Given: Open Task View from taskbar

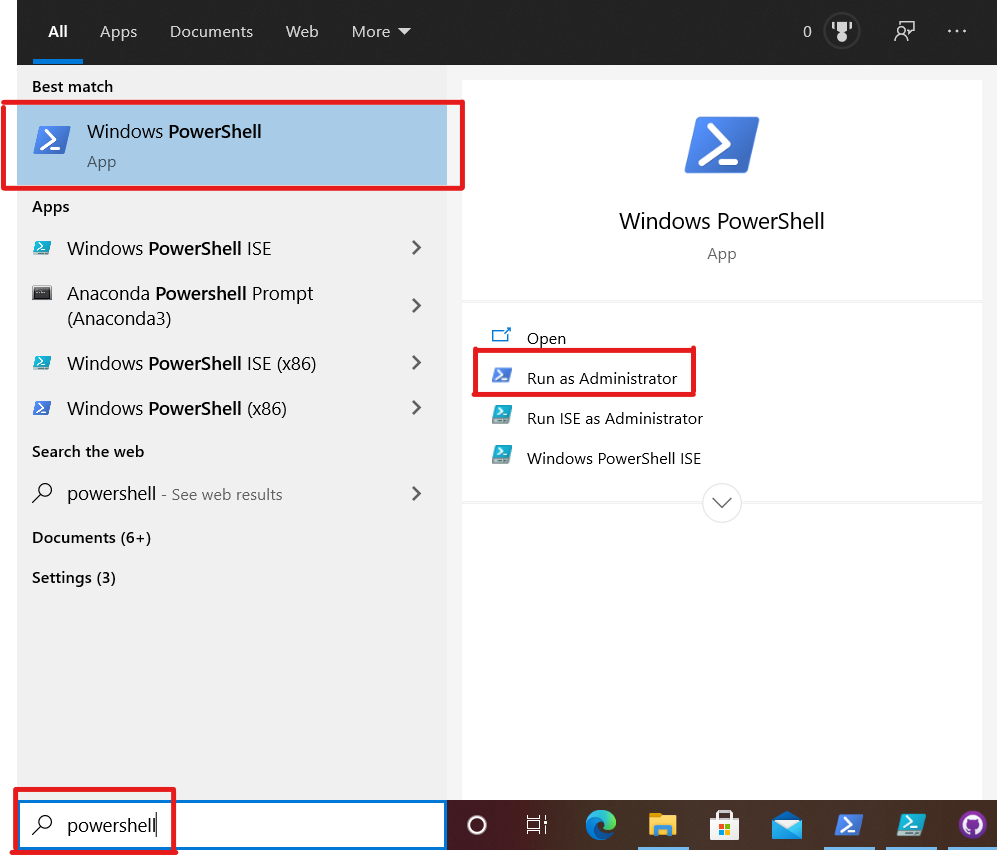Looking at the screenshot, I should pyautogui.click(x=537, y=825).
